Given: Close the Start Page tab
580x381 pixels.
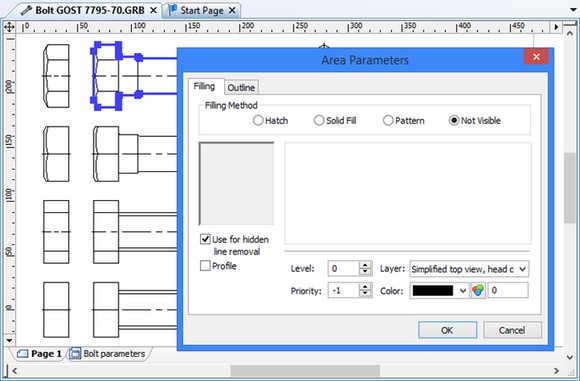Looking at the screenshot, I should click(x=232, y=11).
